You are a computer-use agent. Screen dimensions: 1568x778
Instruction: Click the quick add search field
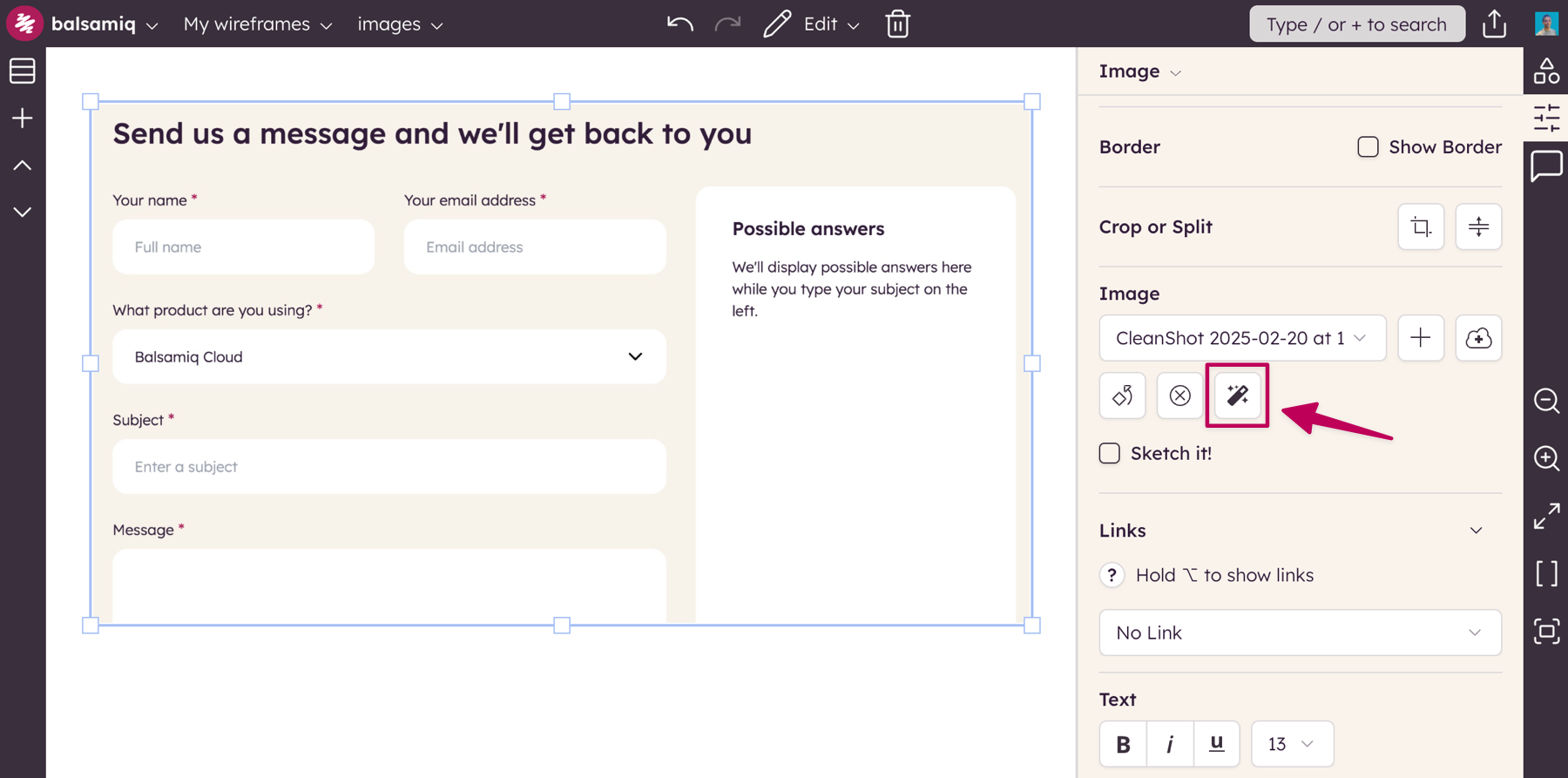(x=1357, y=24)
